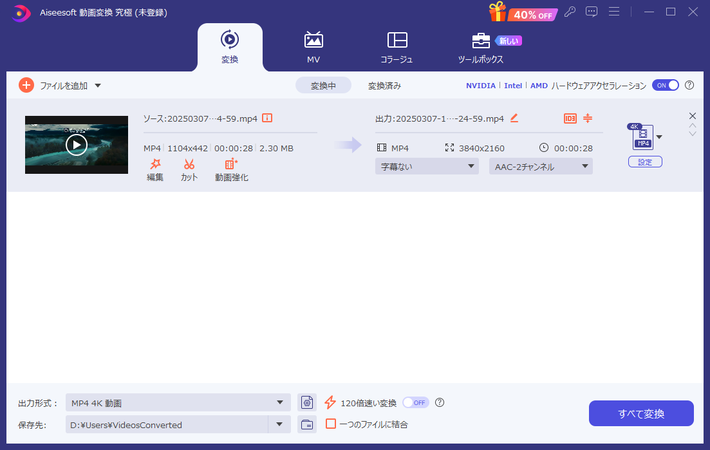Click the すべて変換 button
710x450 pixels.
[x=641, y=413]
